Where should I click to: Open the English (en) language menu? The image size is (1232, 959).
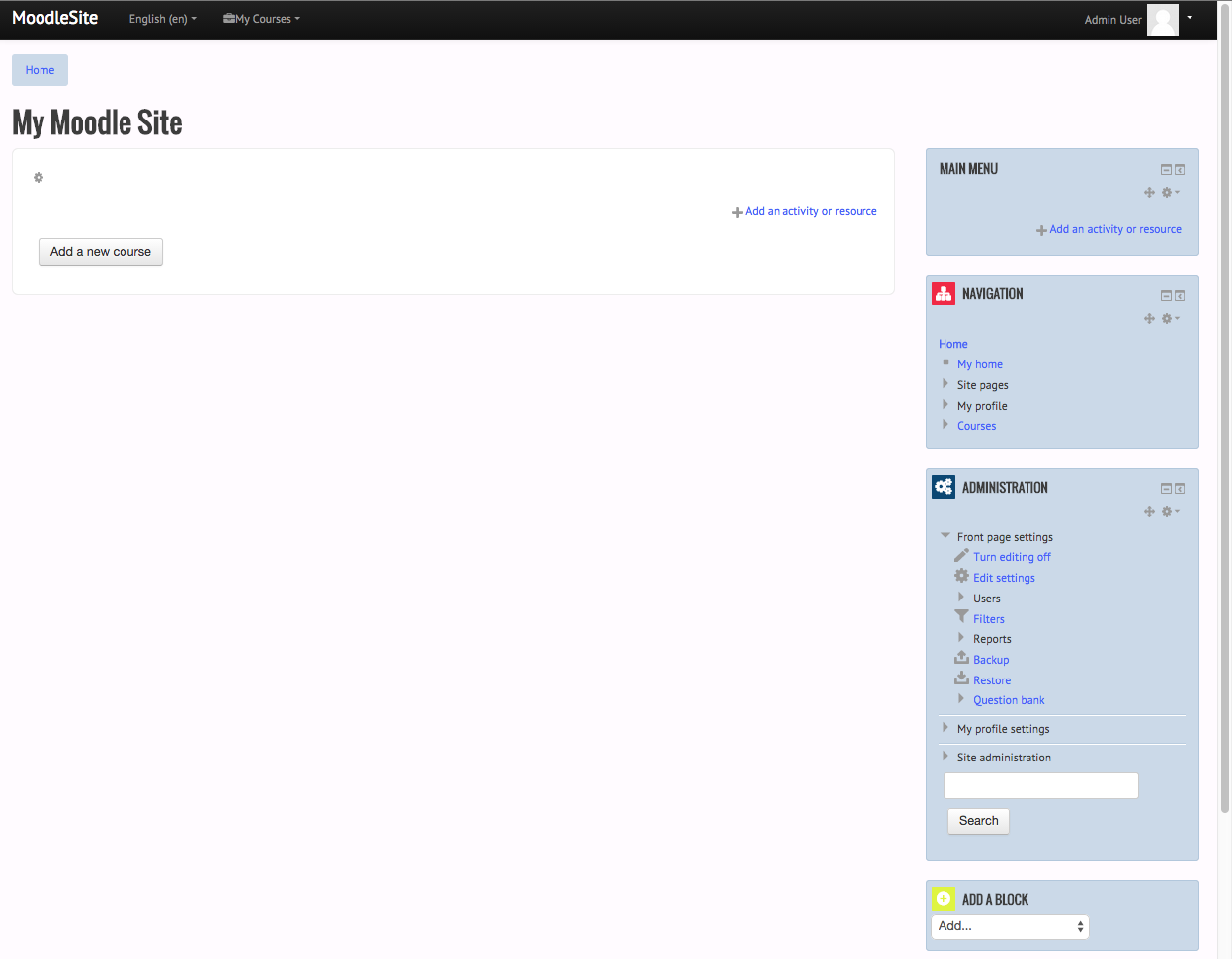point(163,19)
